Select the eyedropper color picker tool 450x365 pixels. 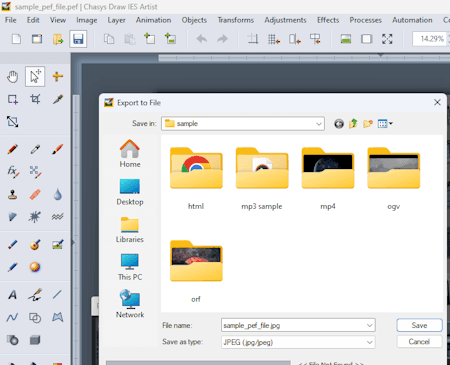click(x=35, y=149)
